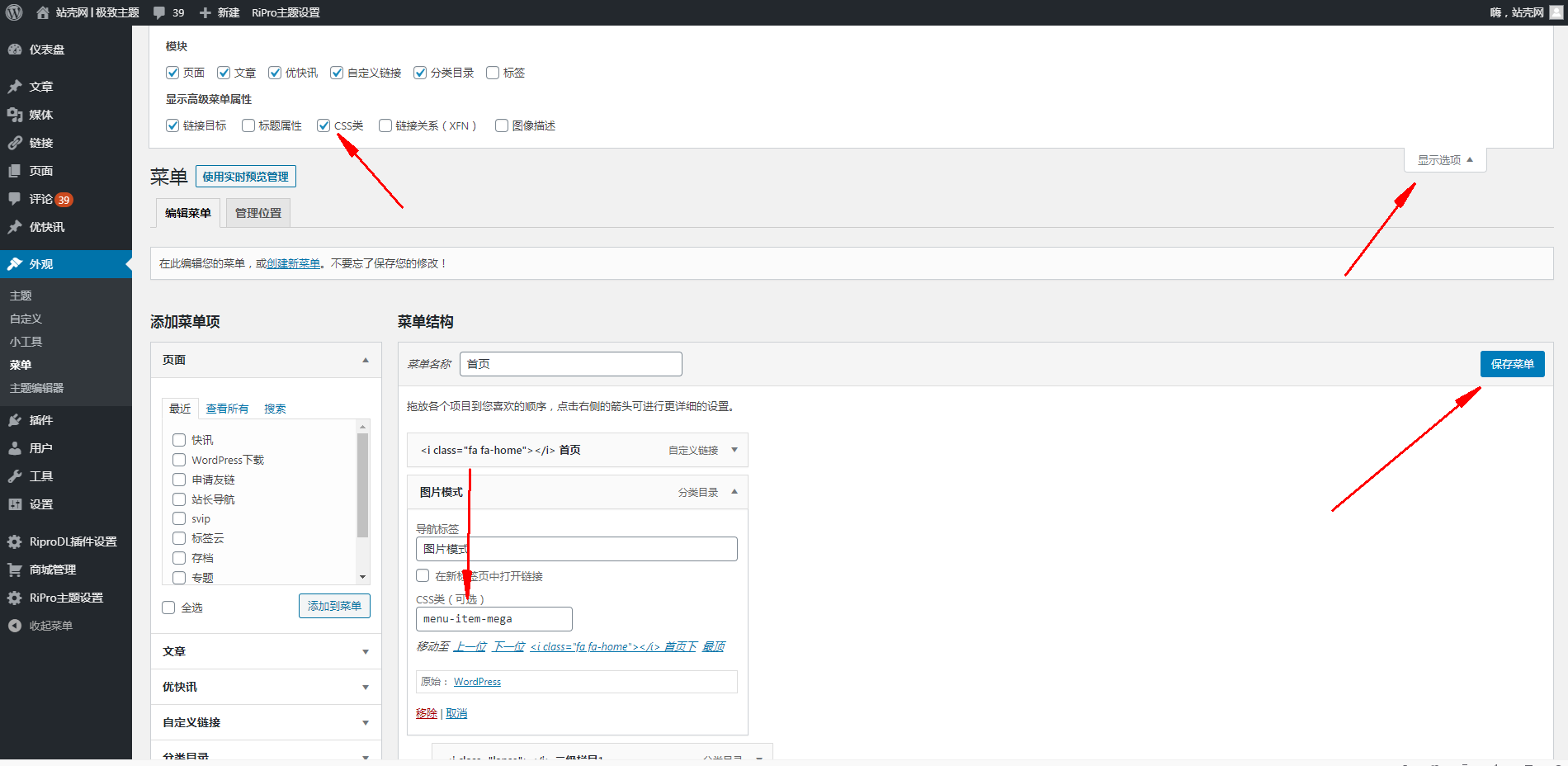This screenshot has height=766, width=1568.
Task: Collapse the 图片模式 menu item arrow
Action: tap(734, 492)
